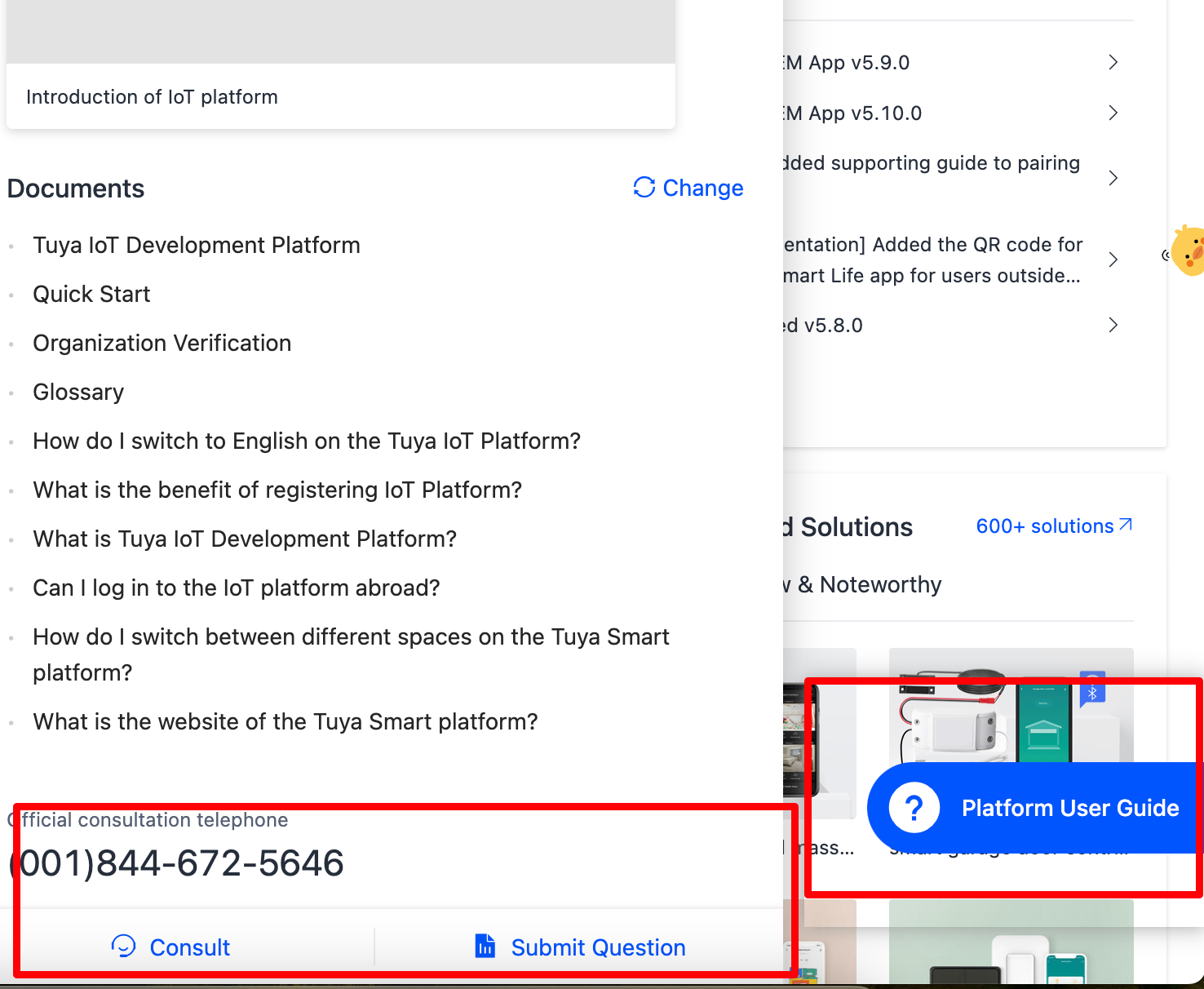Open website of Tuya Smart platform FAQ
This screenshot has width=1204, height=989.
[286, 721]
